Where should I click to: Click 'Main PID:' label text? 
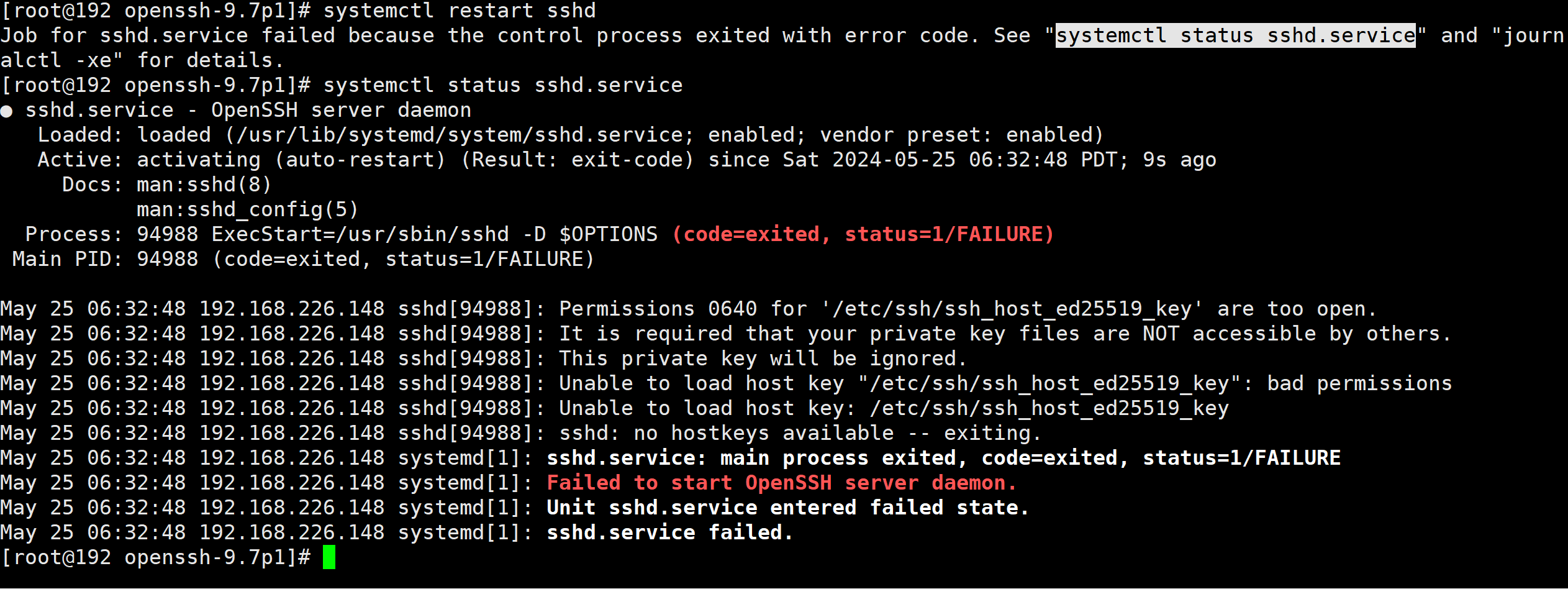click(67, 259)
